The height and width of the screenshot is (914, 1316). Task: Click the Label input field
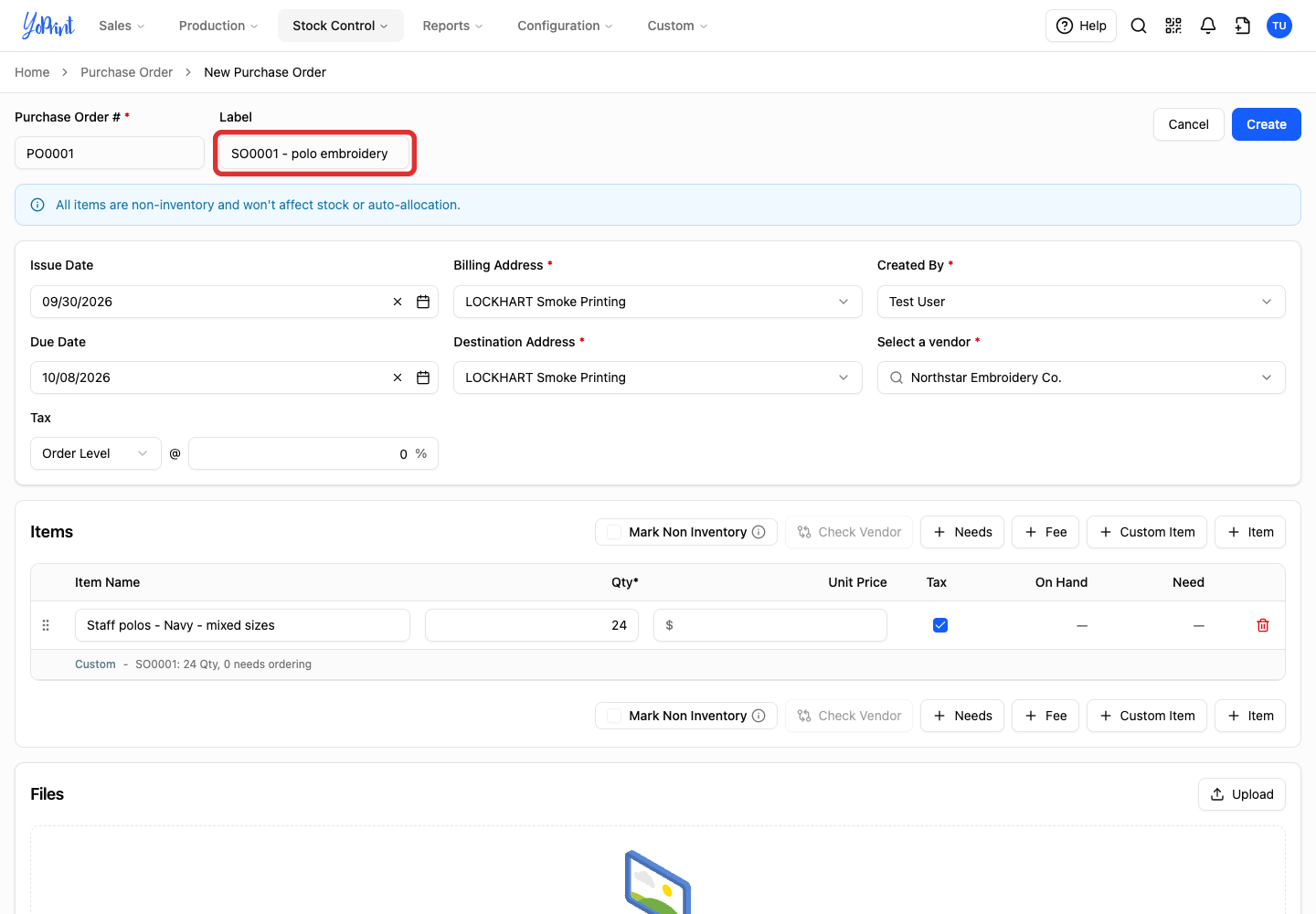[315, 154]
